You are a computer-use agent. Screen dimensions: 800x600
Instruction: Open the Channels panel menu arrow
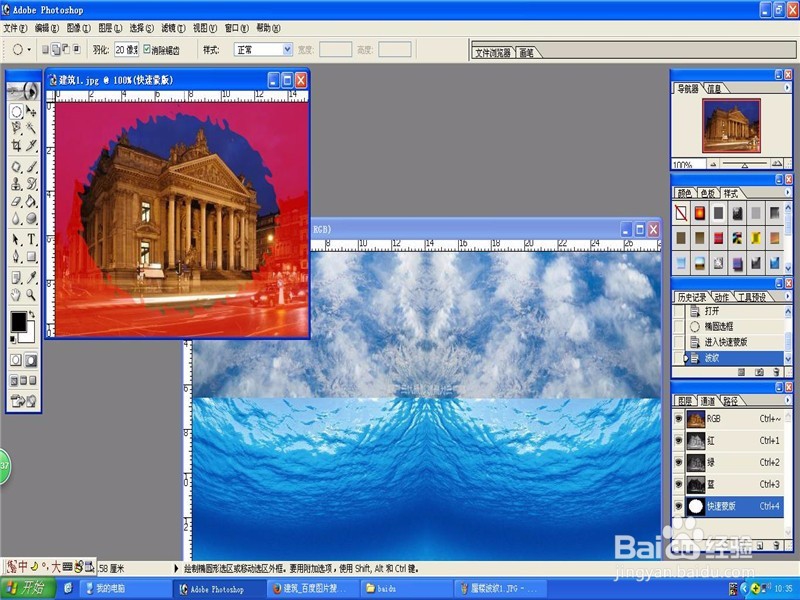click(787, 401)
